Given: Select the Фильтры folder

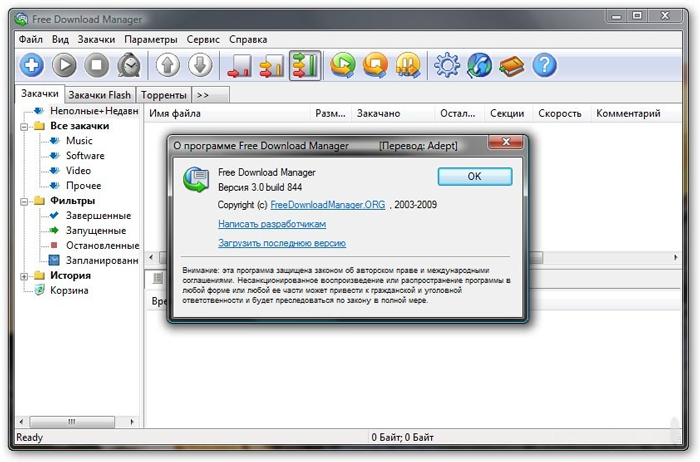Looking at the screenshot, I should click(x=73, y=201).
